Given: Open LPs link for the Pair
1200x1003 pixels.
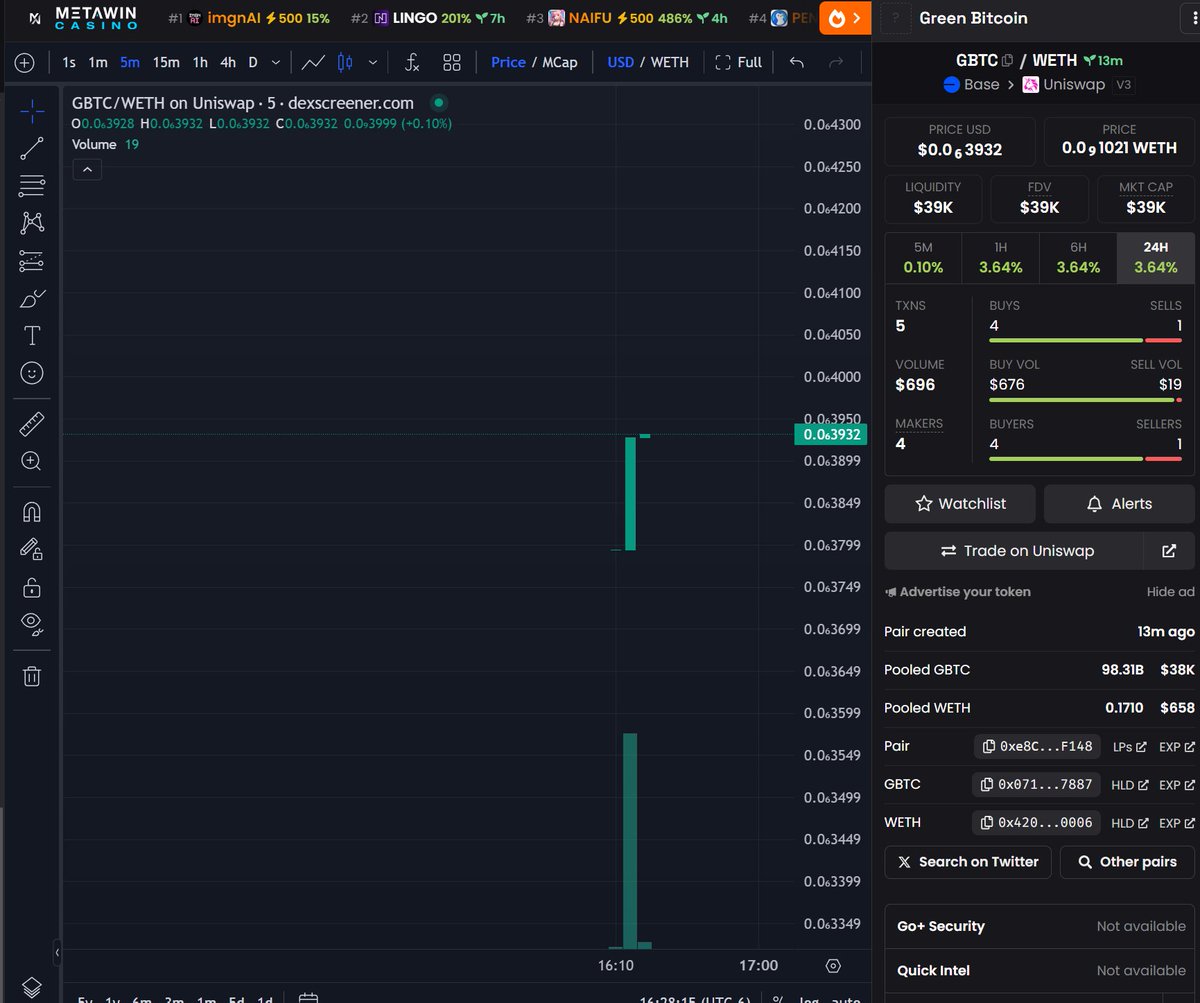Looking at the screenshot, I should (x=1130, y=747).
